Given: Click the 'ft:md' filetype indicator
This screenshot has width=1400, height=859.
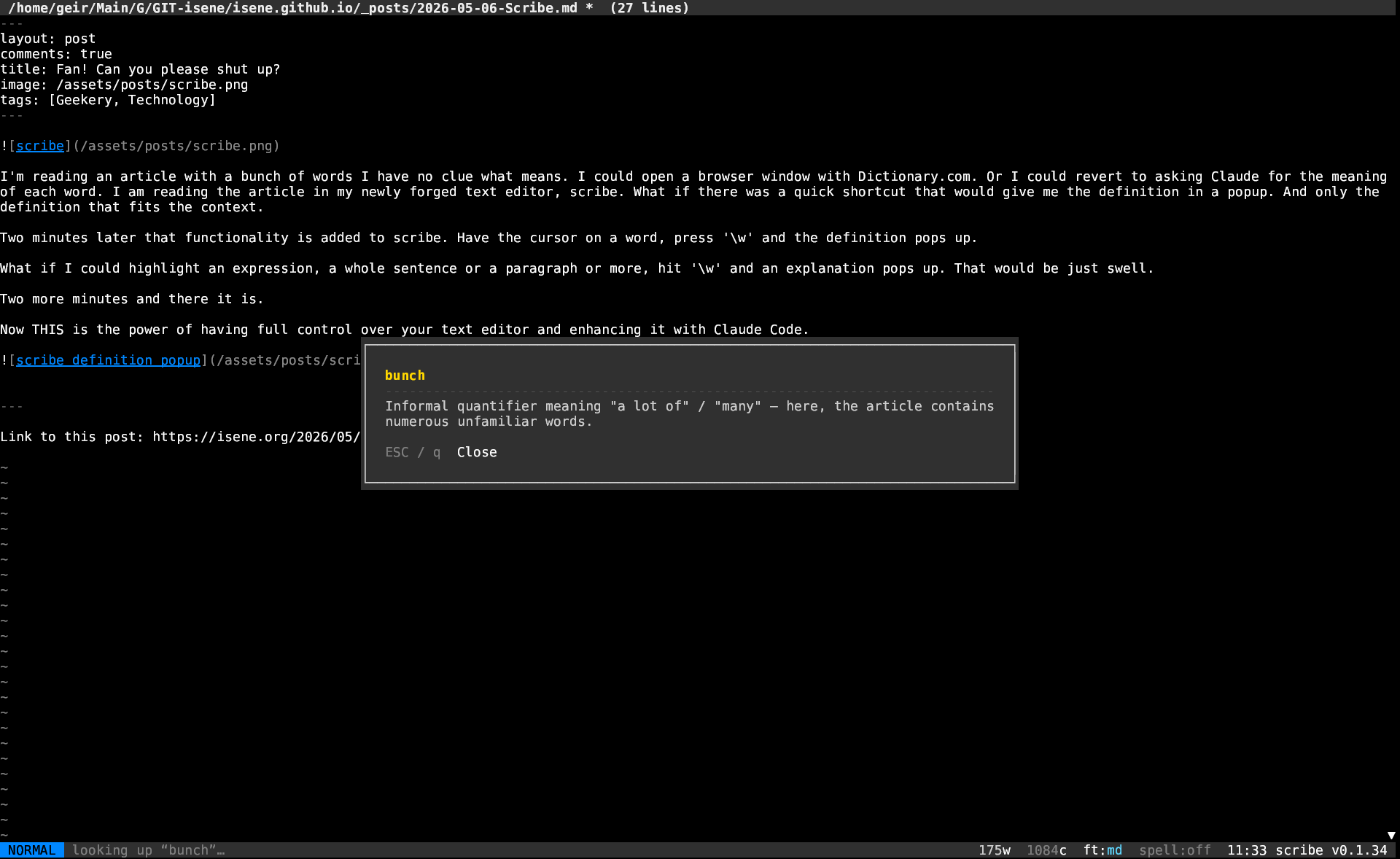Looking at the screenshot, I should click(1102, 850).
